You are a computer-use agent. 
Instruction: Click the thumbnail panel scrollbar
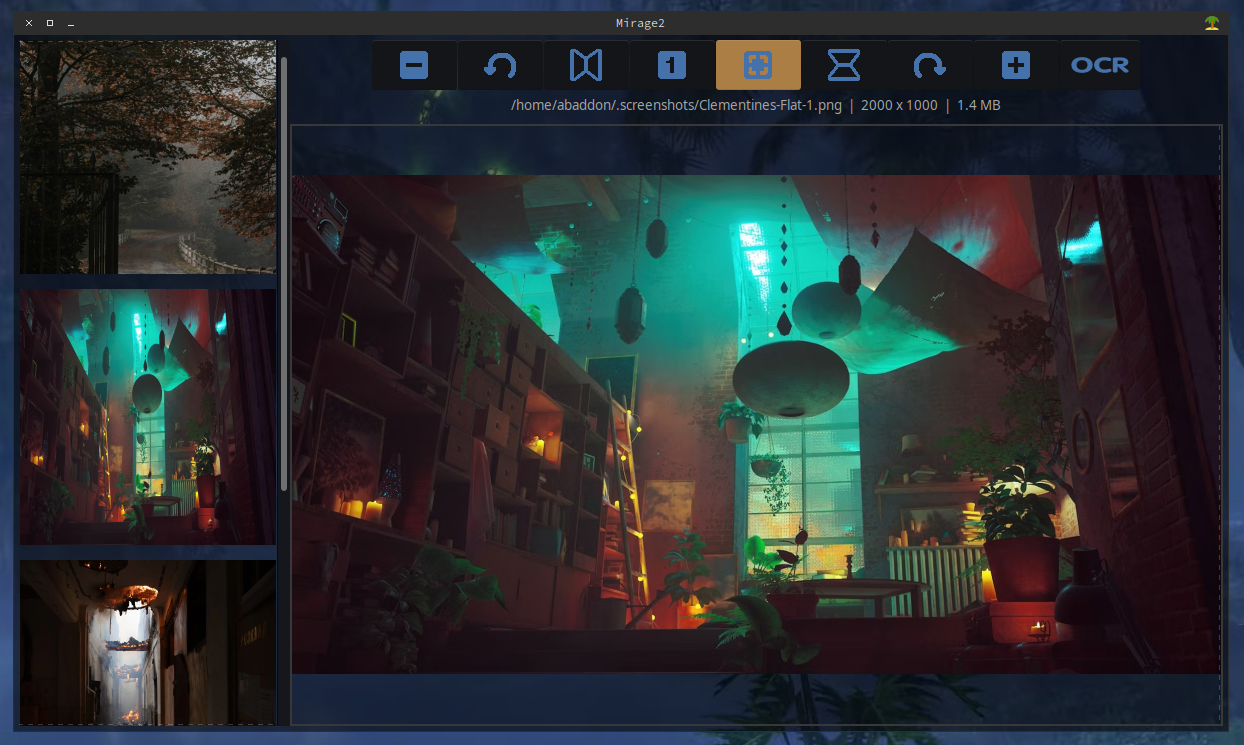[284, 272]
